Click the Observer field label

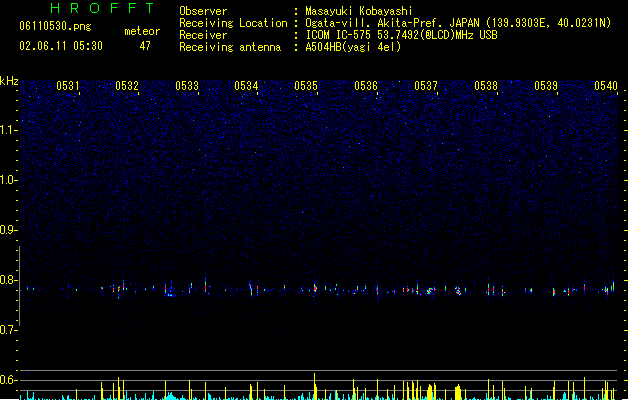(203, 11)
